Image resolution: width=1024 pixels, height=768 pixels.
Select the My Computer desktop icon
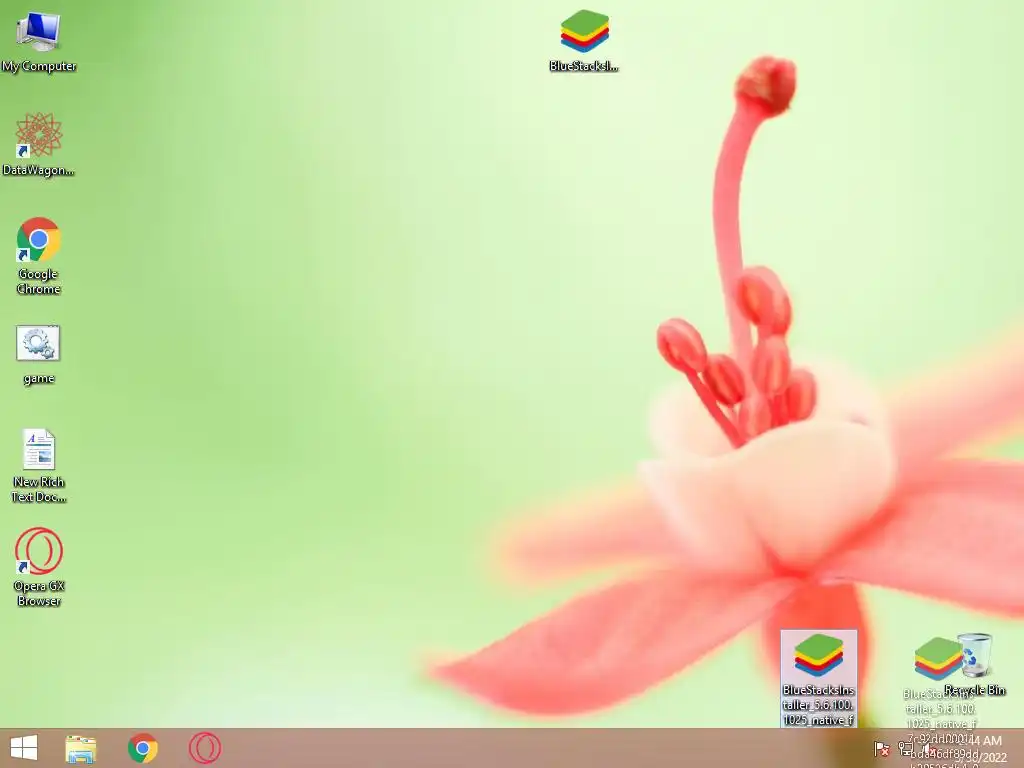(x=39, y=41)
